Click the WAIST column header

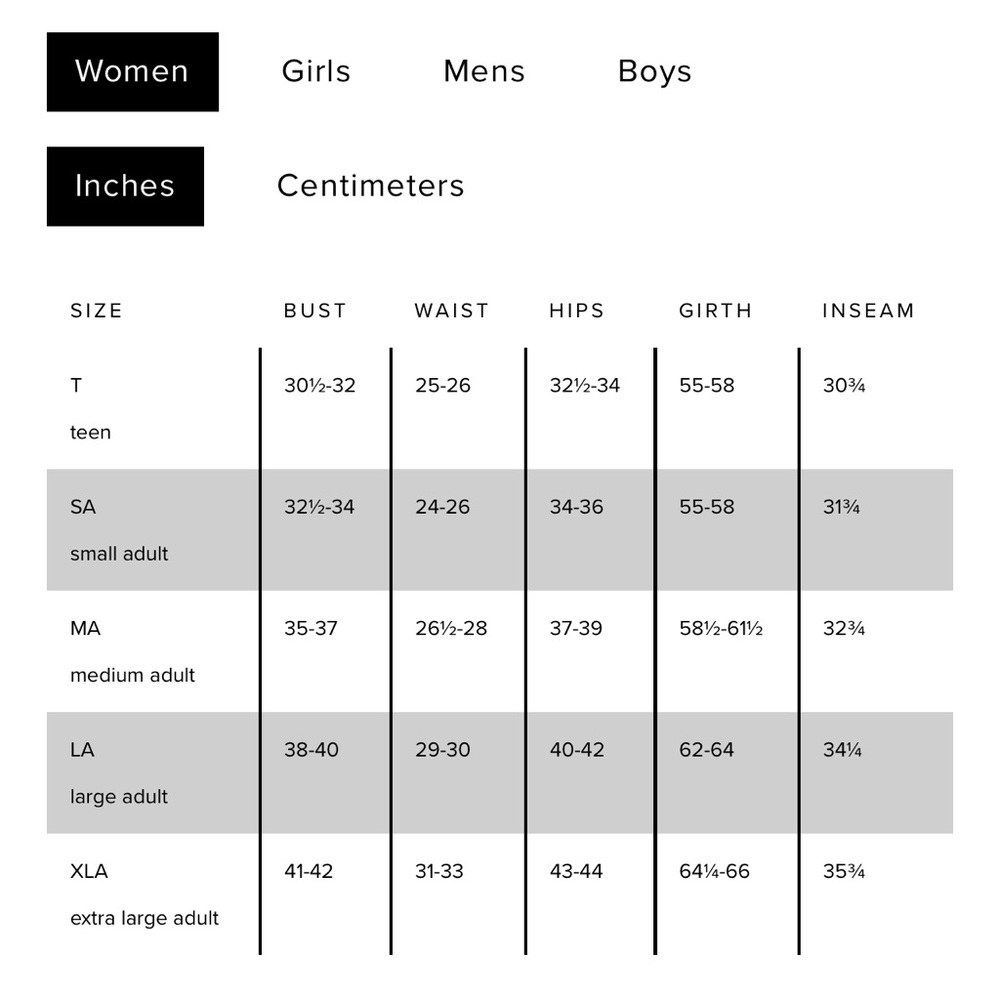tap(452, 311)
